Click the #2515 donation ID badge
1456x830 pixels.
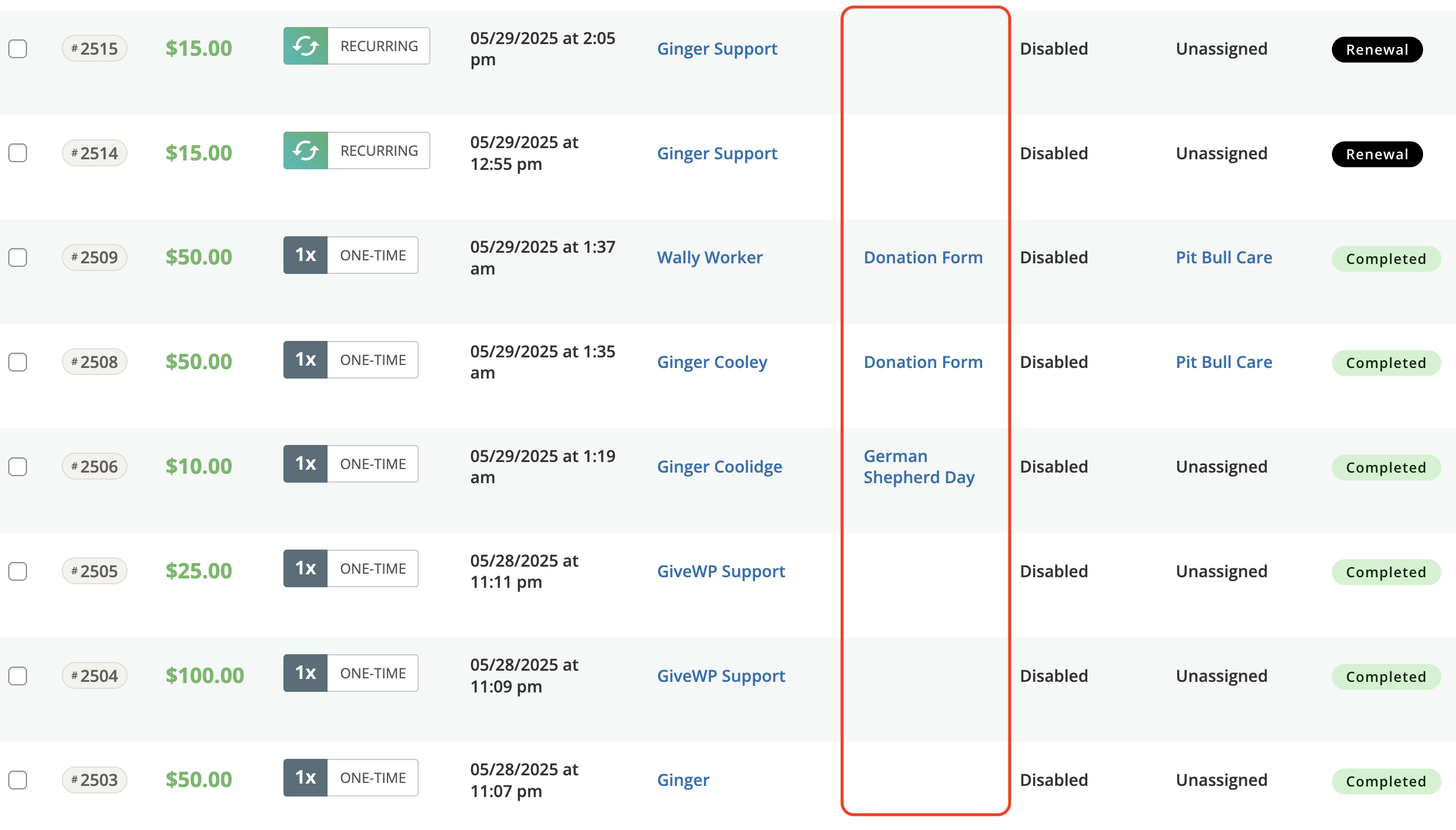[x=95, y=49]
